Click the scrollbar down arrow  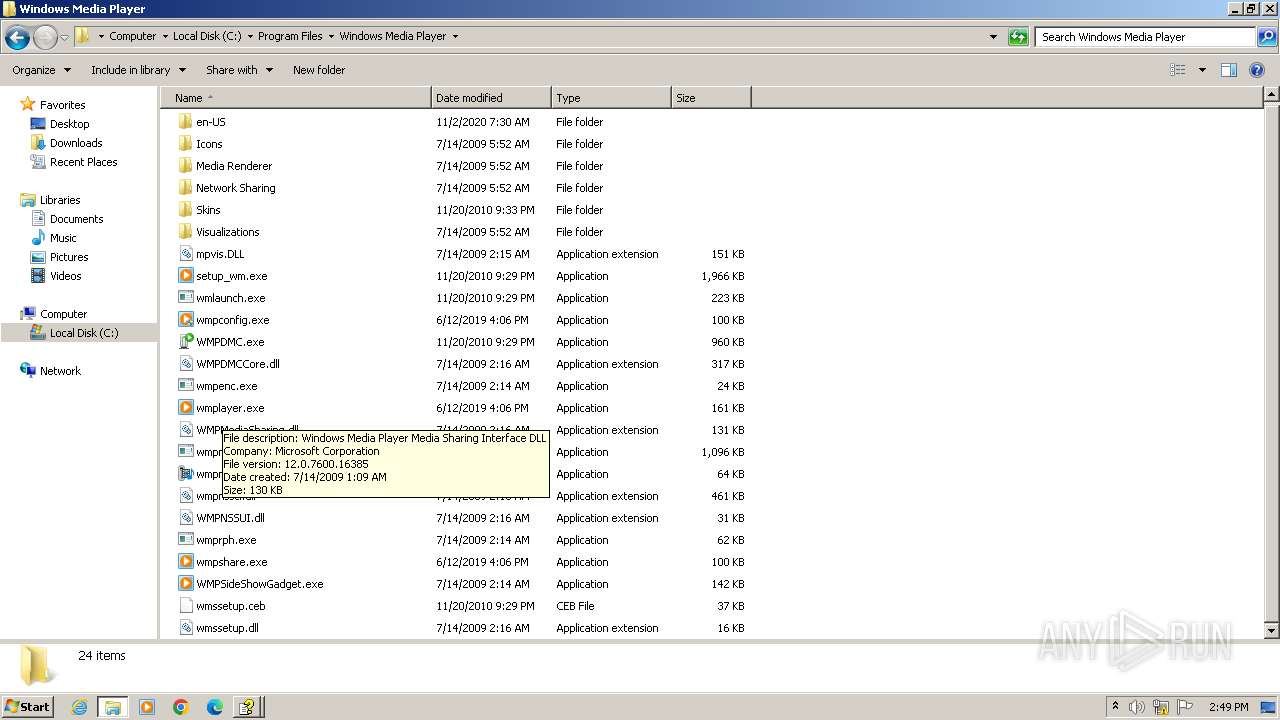(1271, 631)
